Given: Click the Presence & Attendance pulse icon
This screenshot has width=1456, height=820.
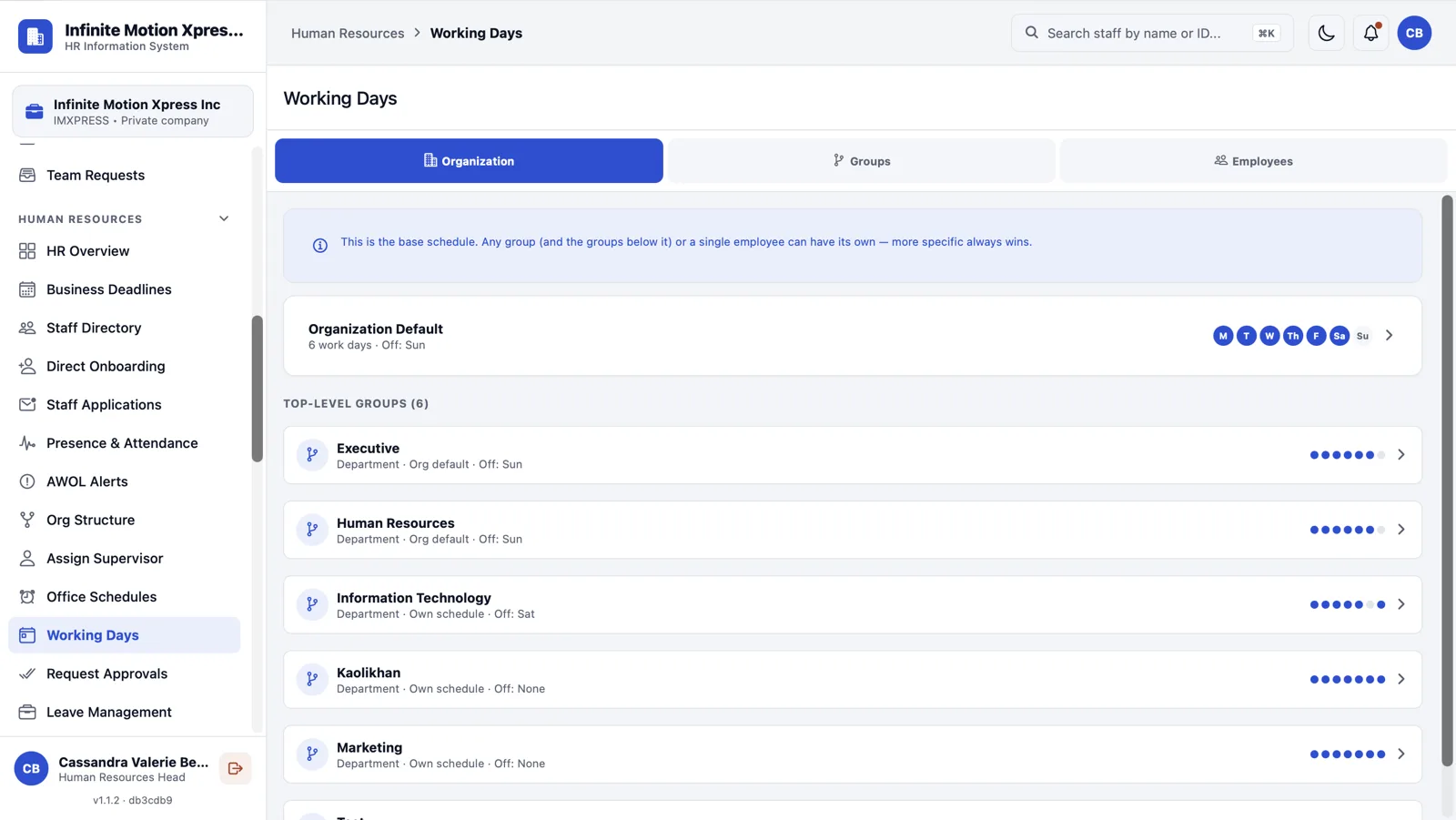Looking at the screenshot, I should click(x=27, y=443).
